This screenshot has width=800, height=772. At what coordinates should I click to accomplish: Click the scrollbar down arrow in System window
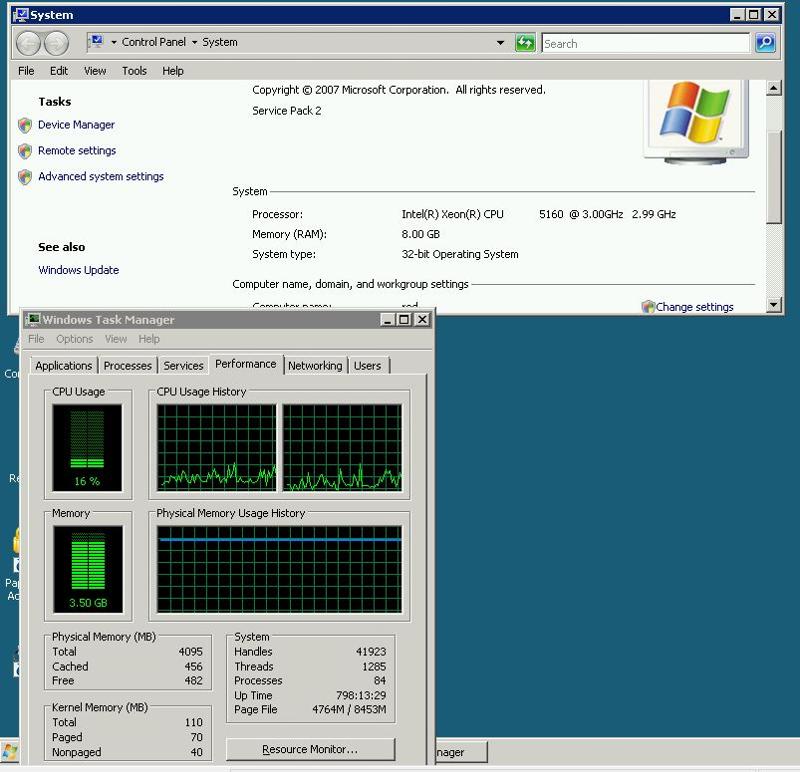773,305
